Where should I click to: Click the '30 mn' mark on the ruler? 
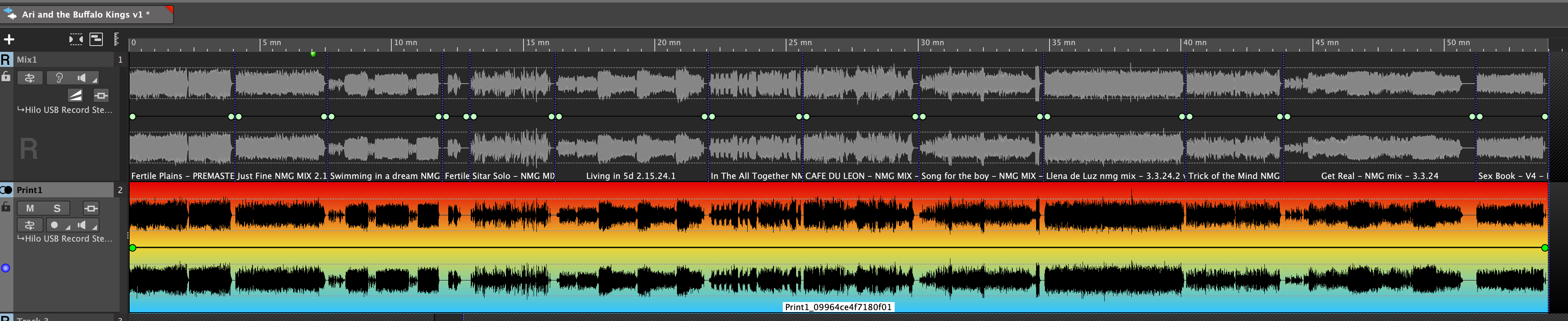[932, 43]
